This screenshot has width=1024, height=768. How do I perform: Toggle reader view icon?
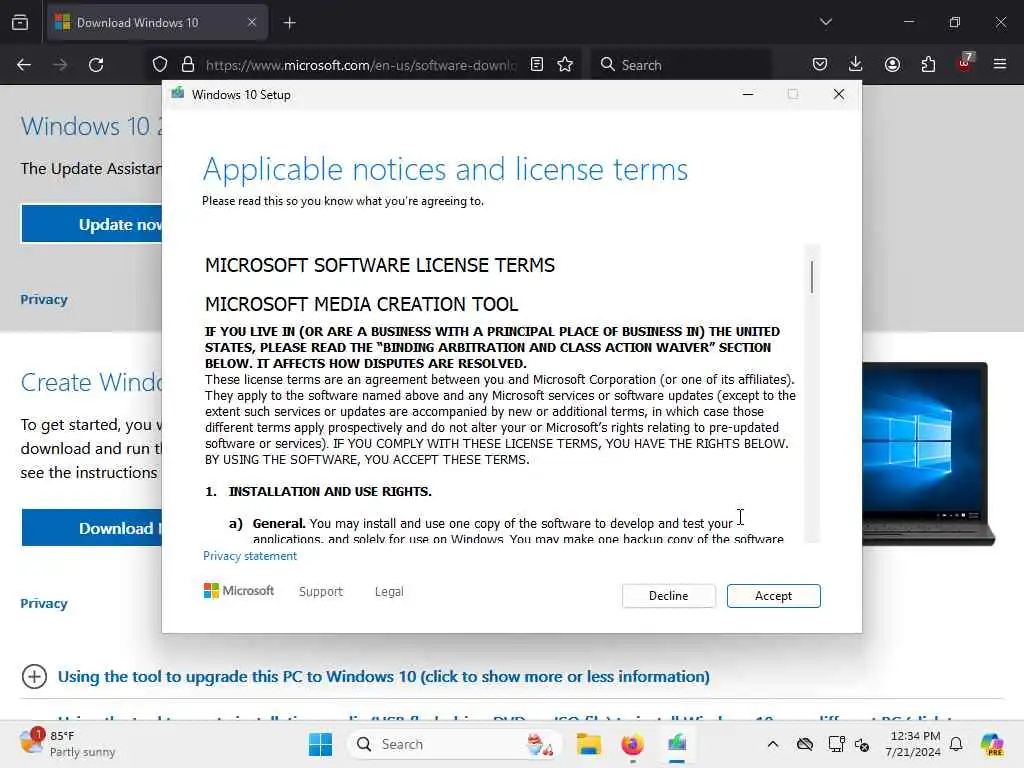(537, 64)
